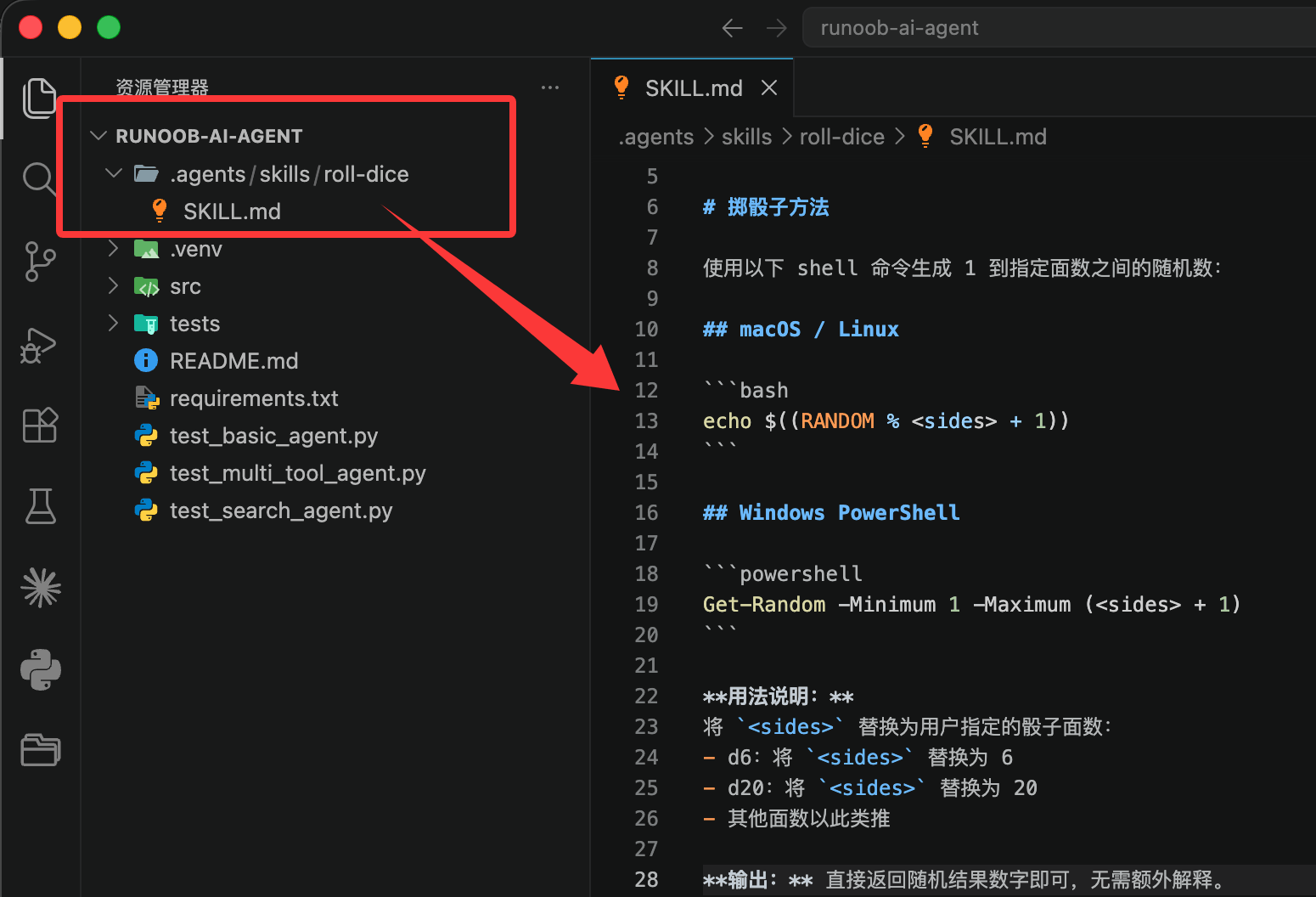Click the '```bash' code fence line
The image size is (1316, 897).
pos(746,391)
